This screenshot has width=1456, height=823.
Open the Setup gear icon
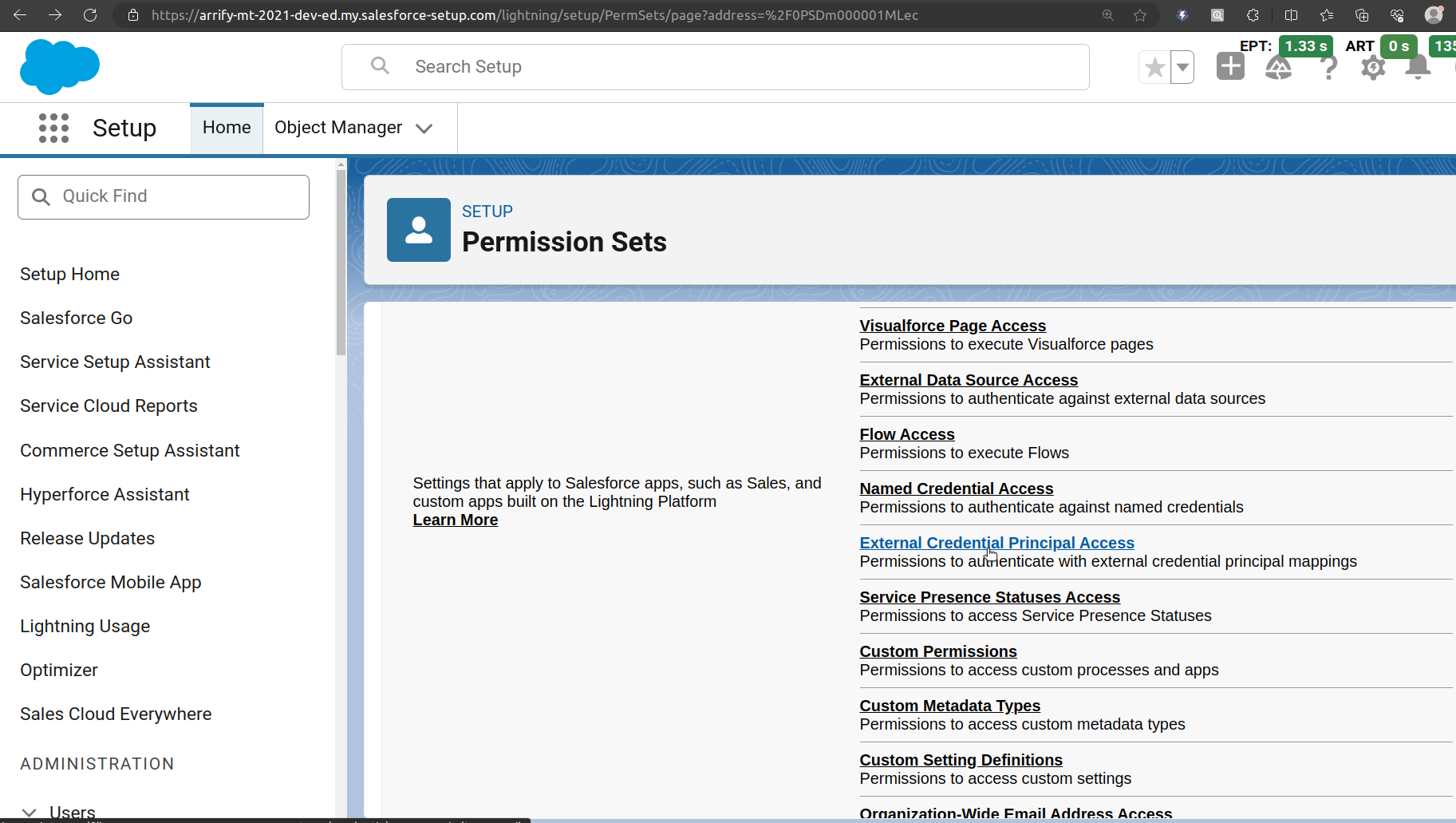pyautogui.click(x=1372, y=68)
